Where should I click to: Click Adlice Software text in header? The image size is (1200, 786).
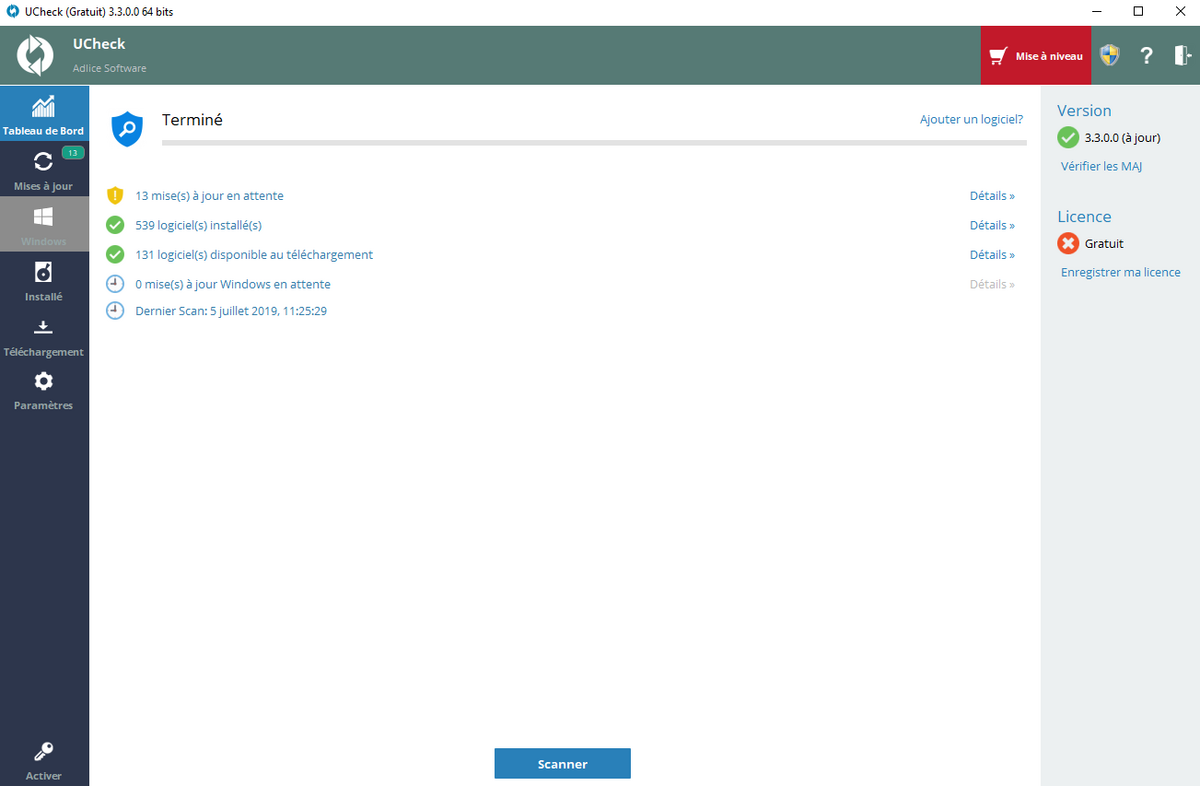[x=109, y=68]
